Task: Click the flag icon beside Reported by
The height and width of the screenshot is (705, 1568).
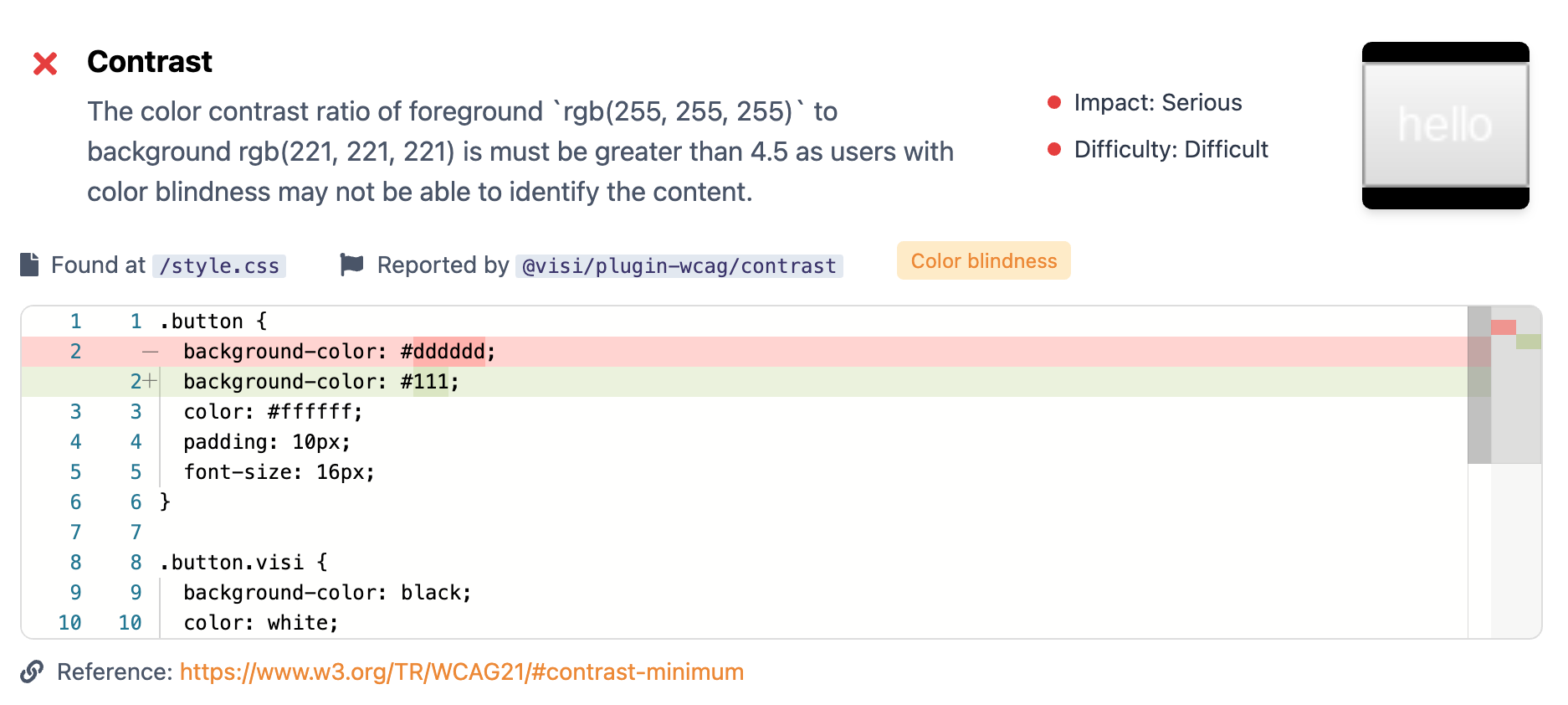Action: (351, 265)
